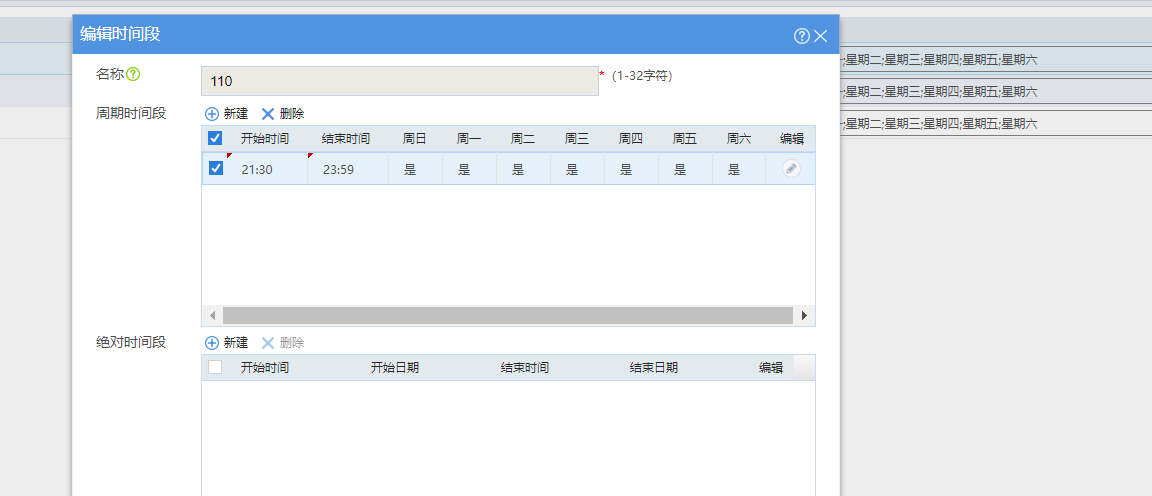This screenshot has height=496, width=1152.
Task: Click 结束时间 header in 周期时间段 table
Action: click(346, 138)
